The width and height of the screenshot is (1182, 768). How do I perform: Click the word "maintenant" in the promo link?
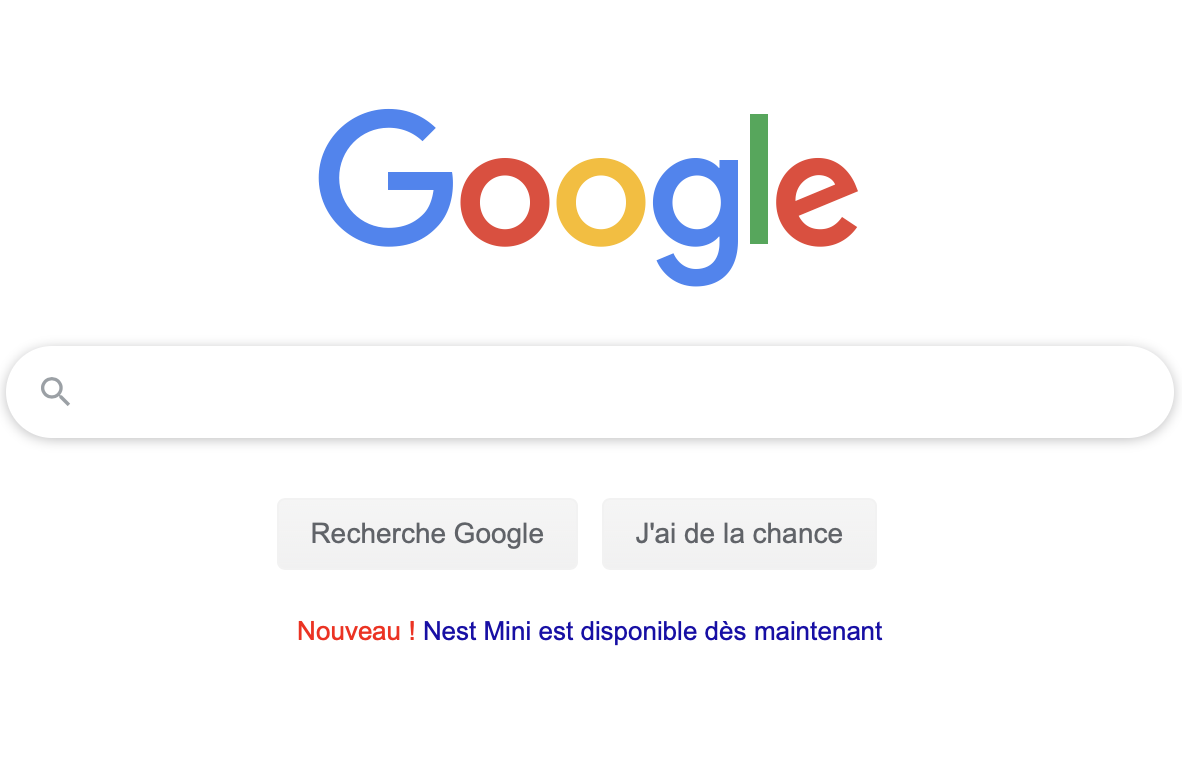(x=818, y=632)
